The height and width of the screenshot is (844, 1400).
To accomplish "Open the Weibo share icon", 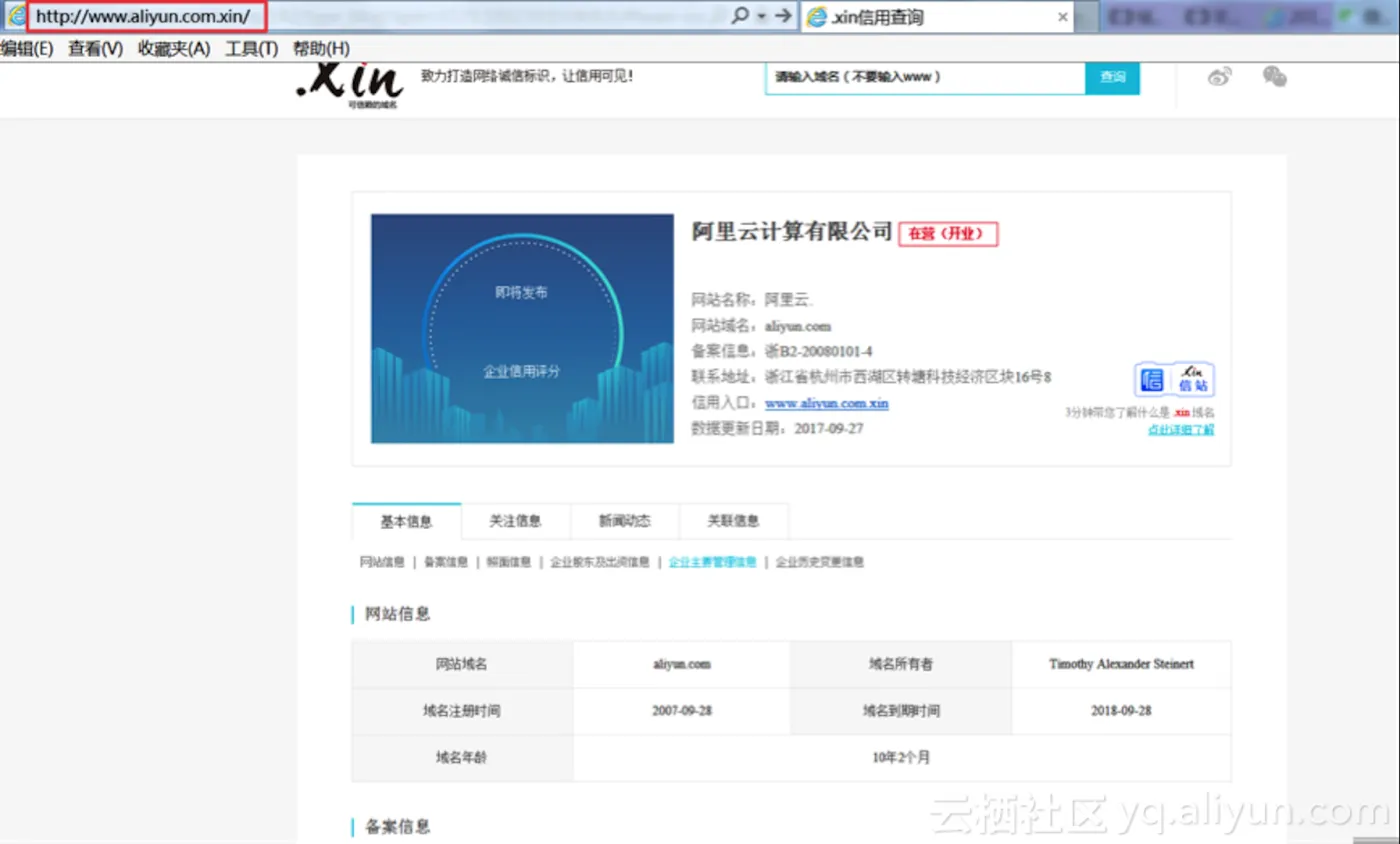I will (1219, 77).
